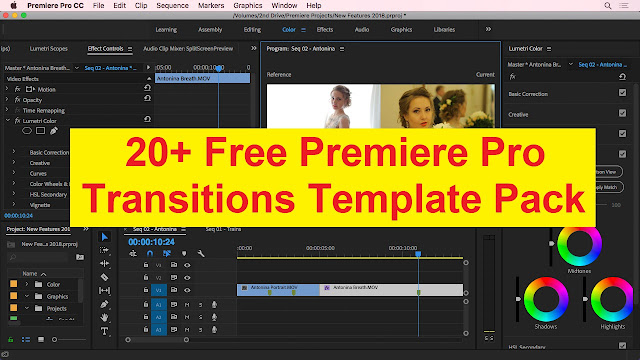640x360 pixels.
Task: Select free draw bezier mask pen
Action: pyautogui.click(x=54, y=131)
